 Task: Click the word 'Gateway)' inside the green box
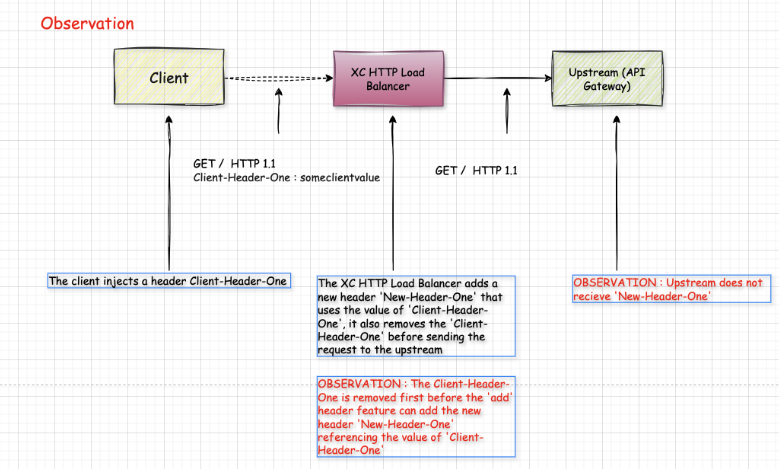coord(607,86)
